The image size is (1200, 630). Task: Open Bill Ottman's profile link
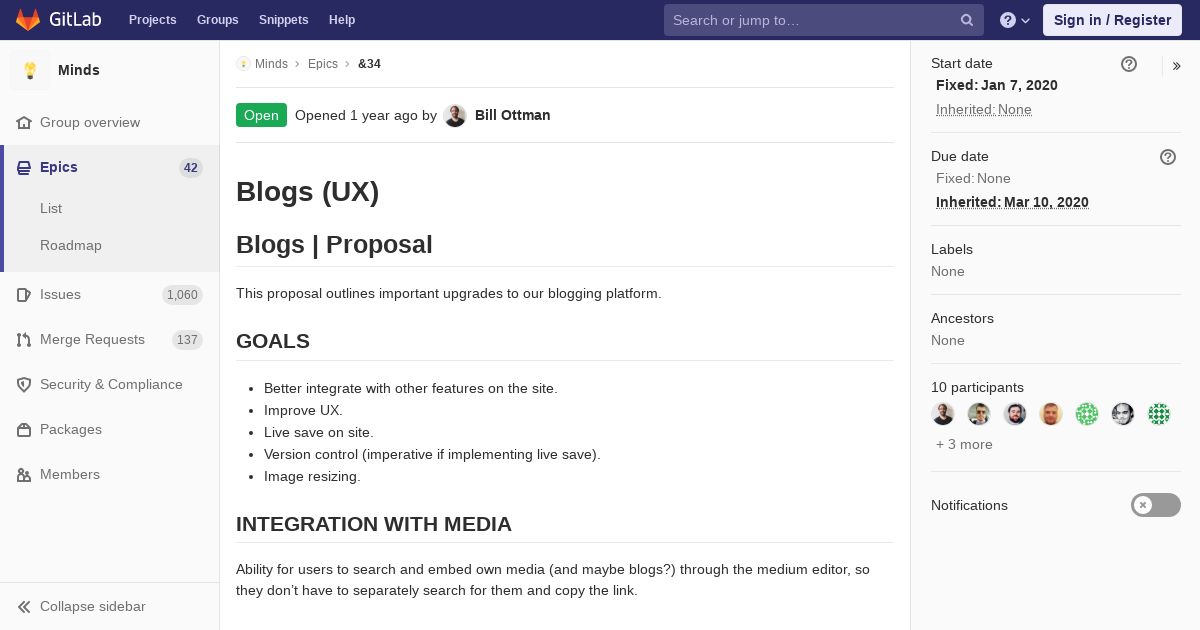pos(513,115)
